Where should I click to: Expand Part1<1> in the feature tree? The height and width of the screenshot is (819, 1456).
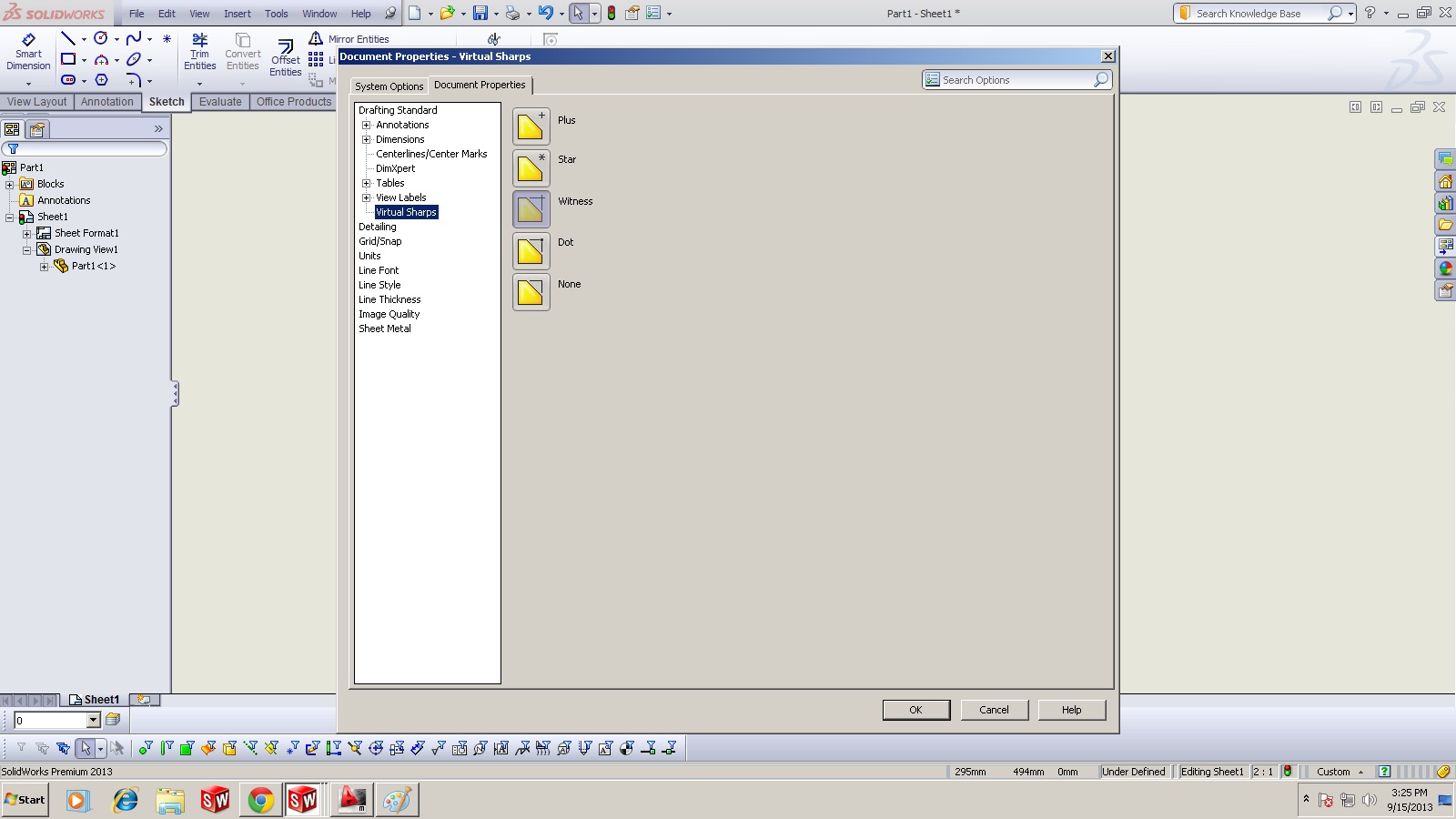click(x=45, y=266)
